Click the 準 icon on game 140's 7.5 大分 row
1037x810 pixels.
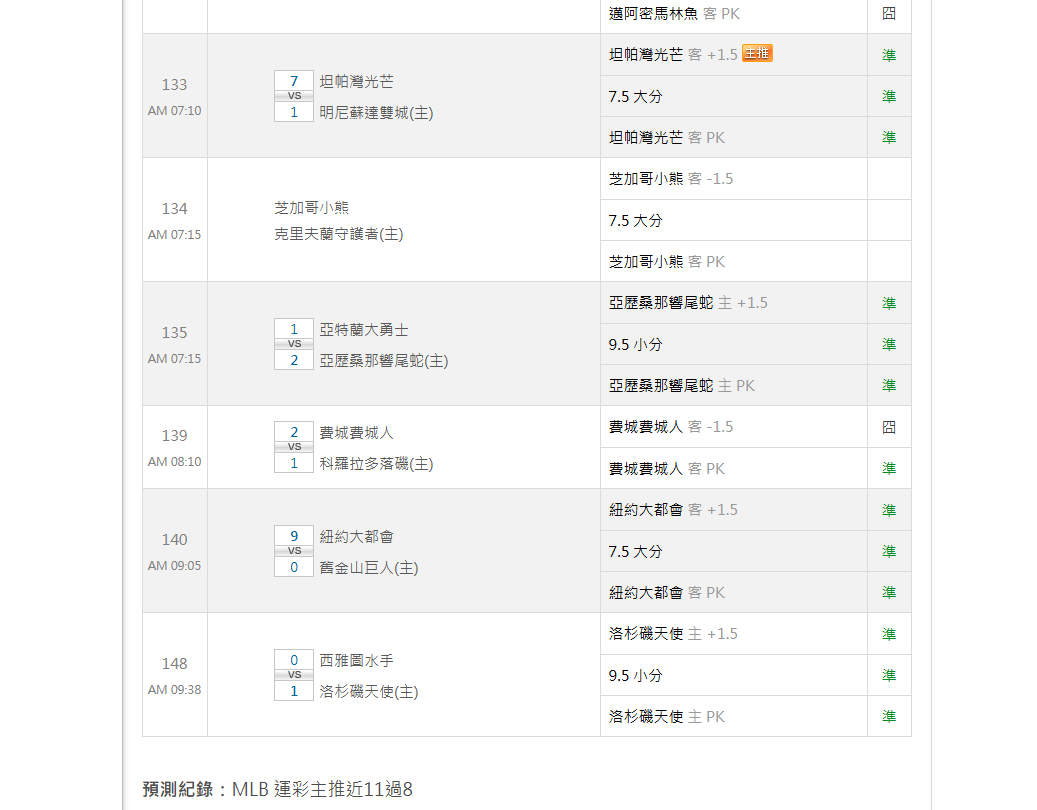click(889, 551)
